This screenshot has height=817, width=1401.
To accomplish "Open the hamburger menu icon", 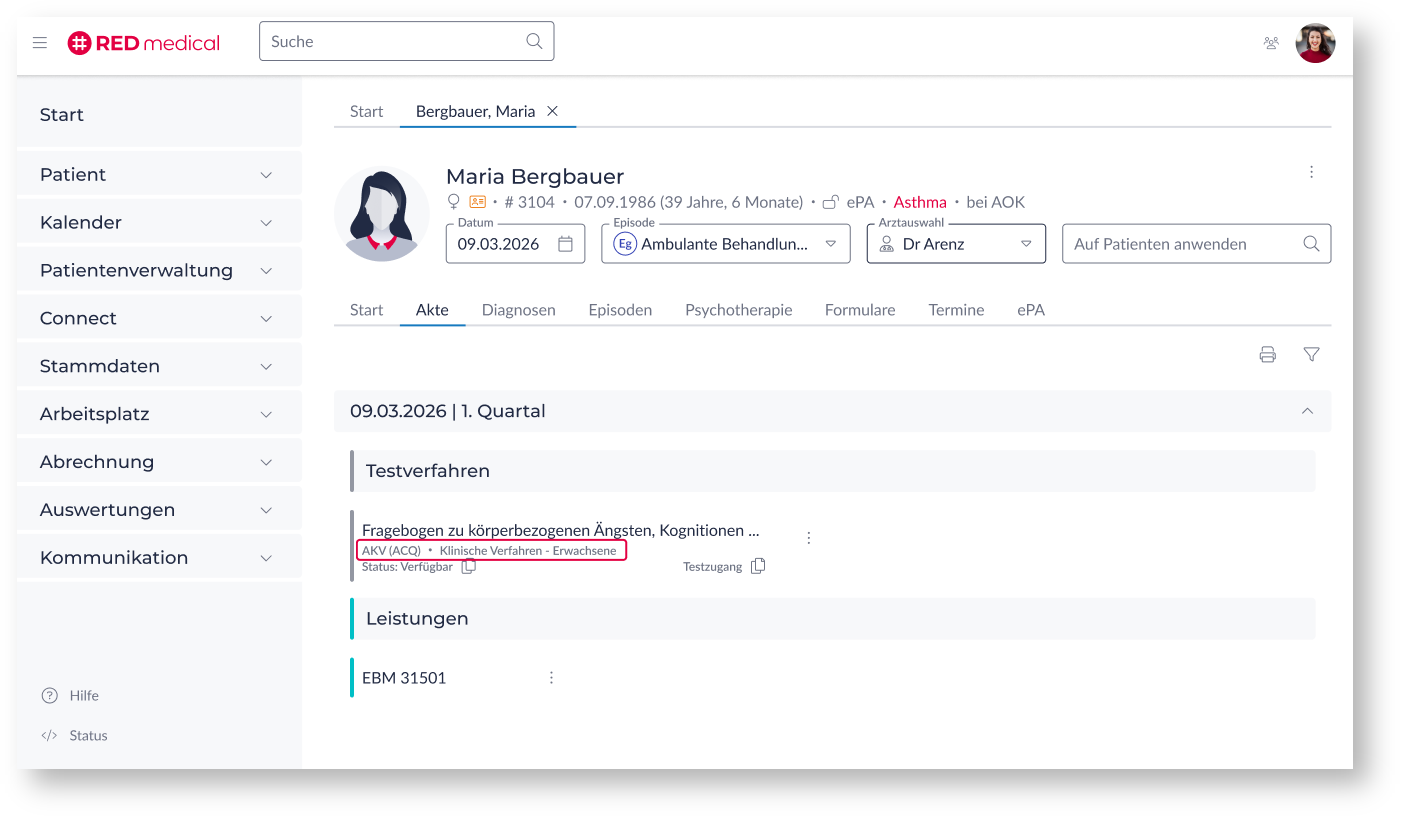I will 40,43.
